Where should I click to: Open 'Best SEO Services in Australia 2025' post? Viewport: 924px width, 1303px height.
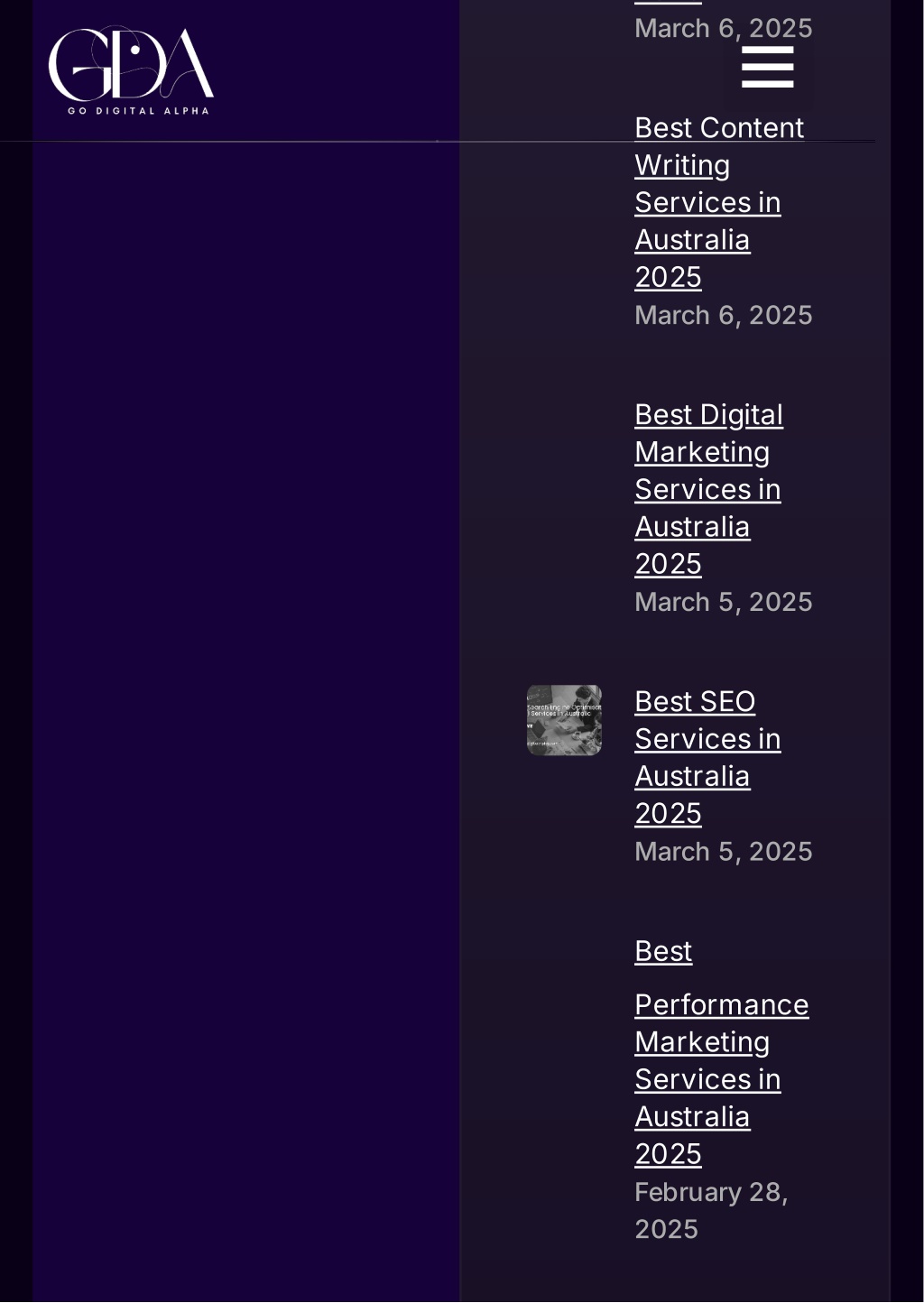[x=707, y=757]
